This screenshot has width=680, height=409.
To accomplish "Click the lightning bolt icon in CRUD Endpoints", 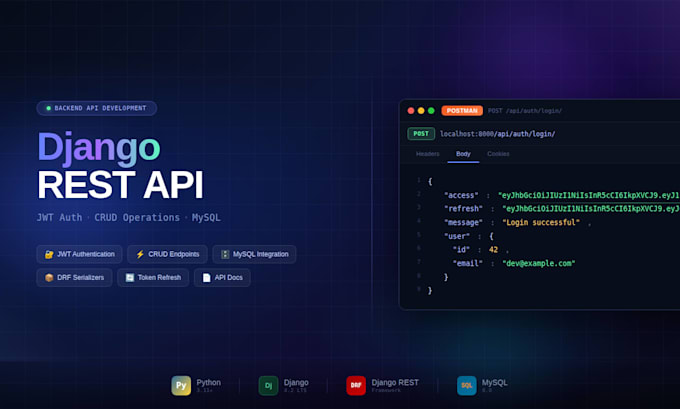I will (140, 254).
